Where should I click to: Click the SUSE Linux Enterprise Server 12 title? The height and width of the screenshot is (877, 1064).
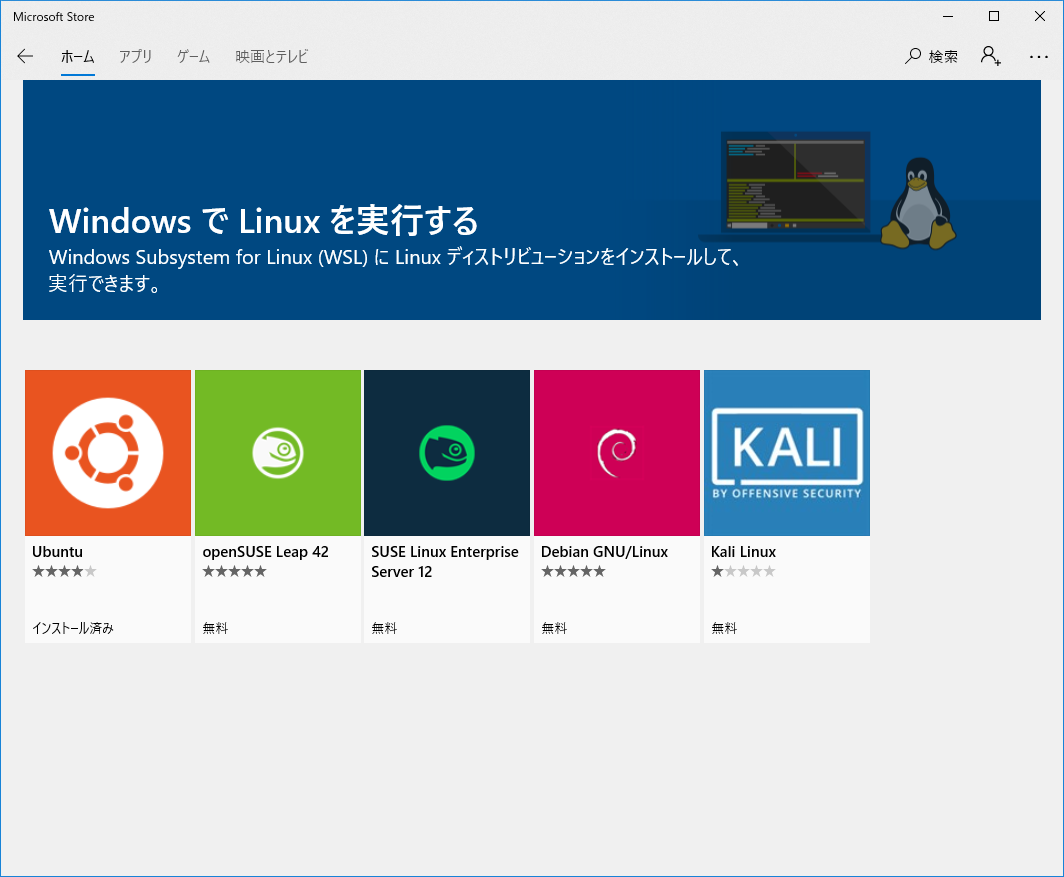tap(444, 562)
